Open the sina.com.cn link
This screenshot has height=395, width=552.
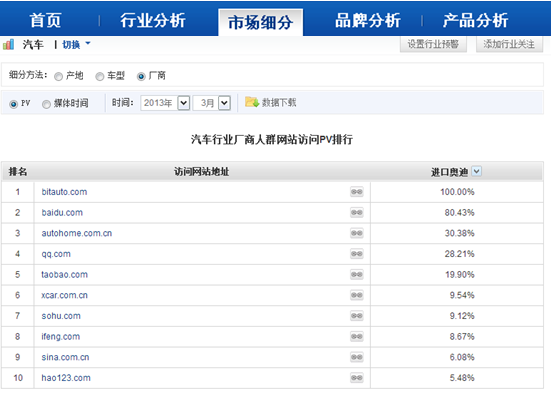[65, 357]
